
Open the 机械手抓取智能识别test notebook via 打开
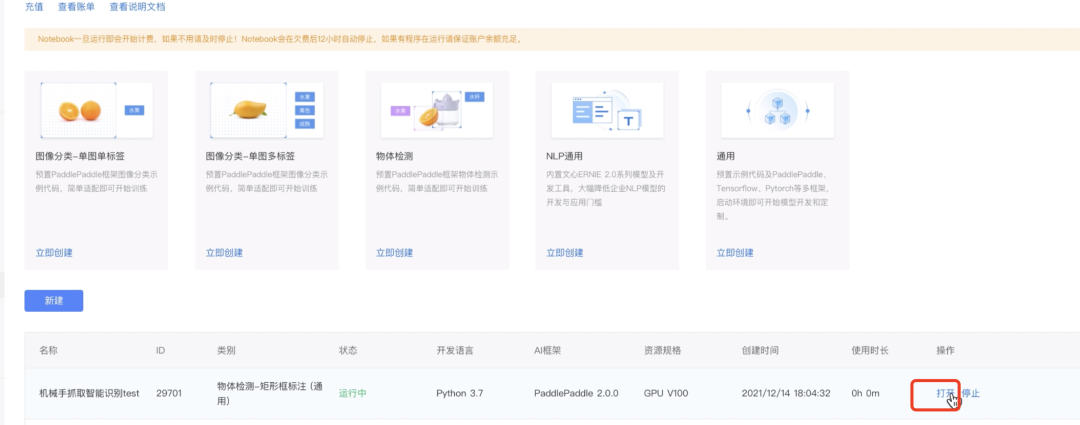tap(945, 393)
